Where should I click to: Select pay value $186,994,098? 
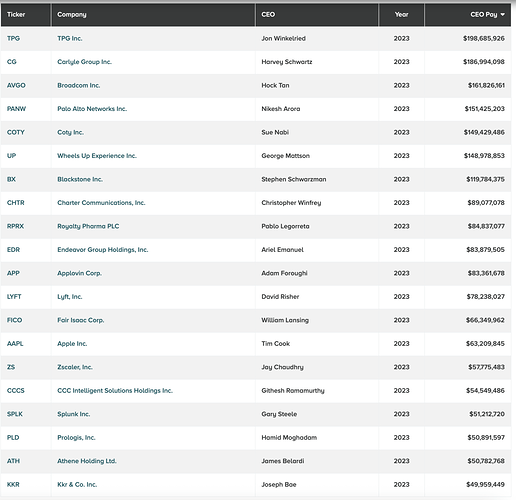484,62
